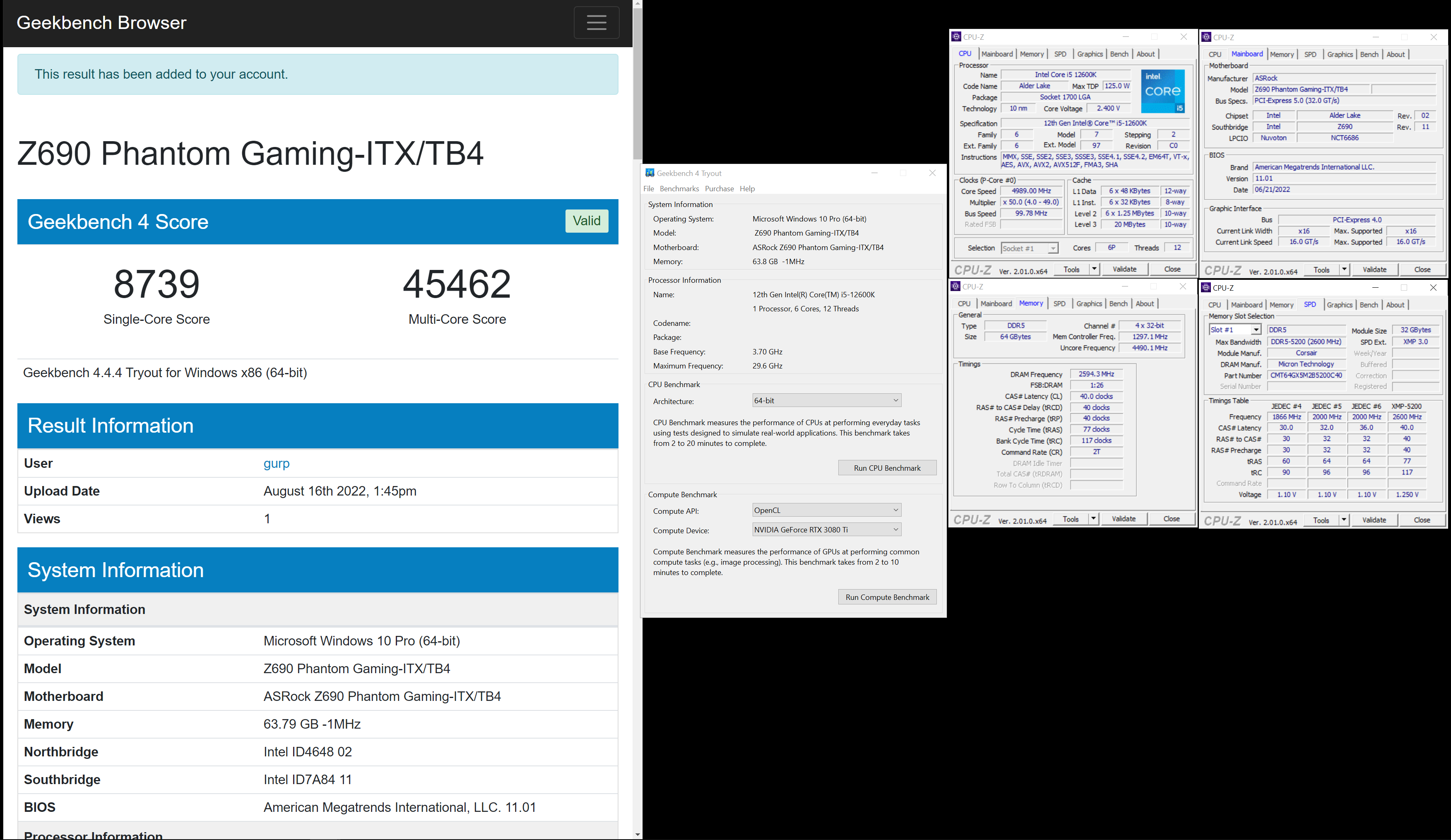The image size is (1451, 840).
Task: Open Help menu in Geekbench 4
Action: (x=747, y=189)
